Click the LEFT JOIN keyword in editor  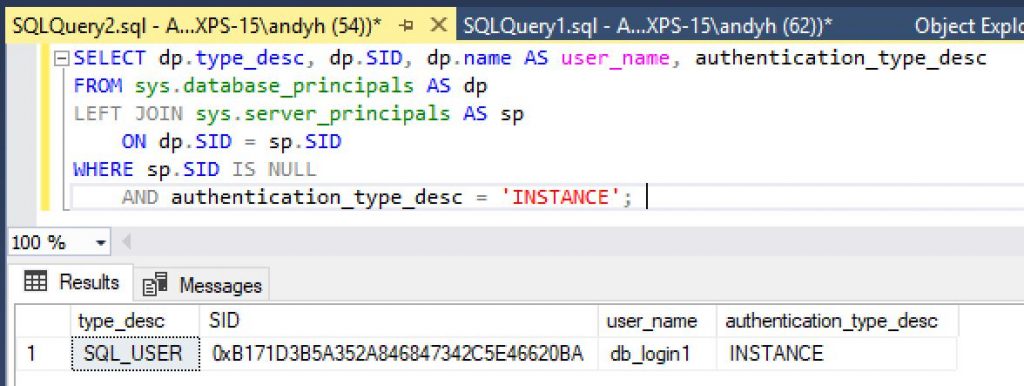click(x=129, y=114)
